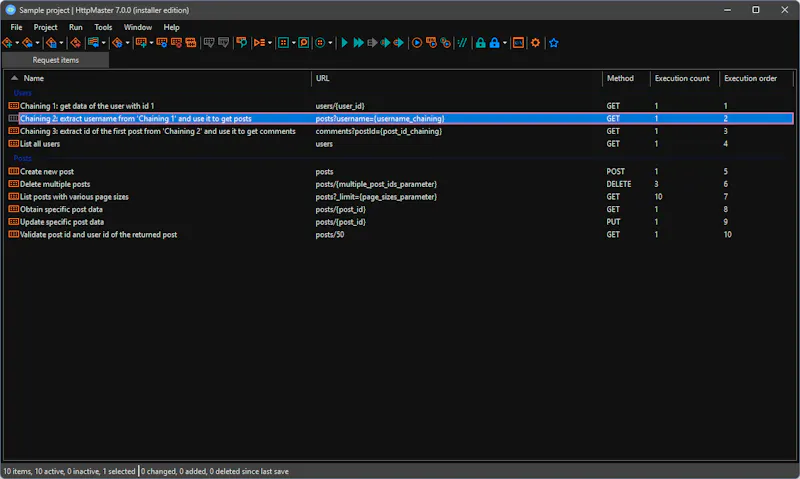Click the gray arrow execute icon
800x479 pixels.
(372, 43)
